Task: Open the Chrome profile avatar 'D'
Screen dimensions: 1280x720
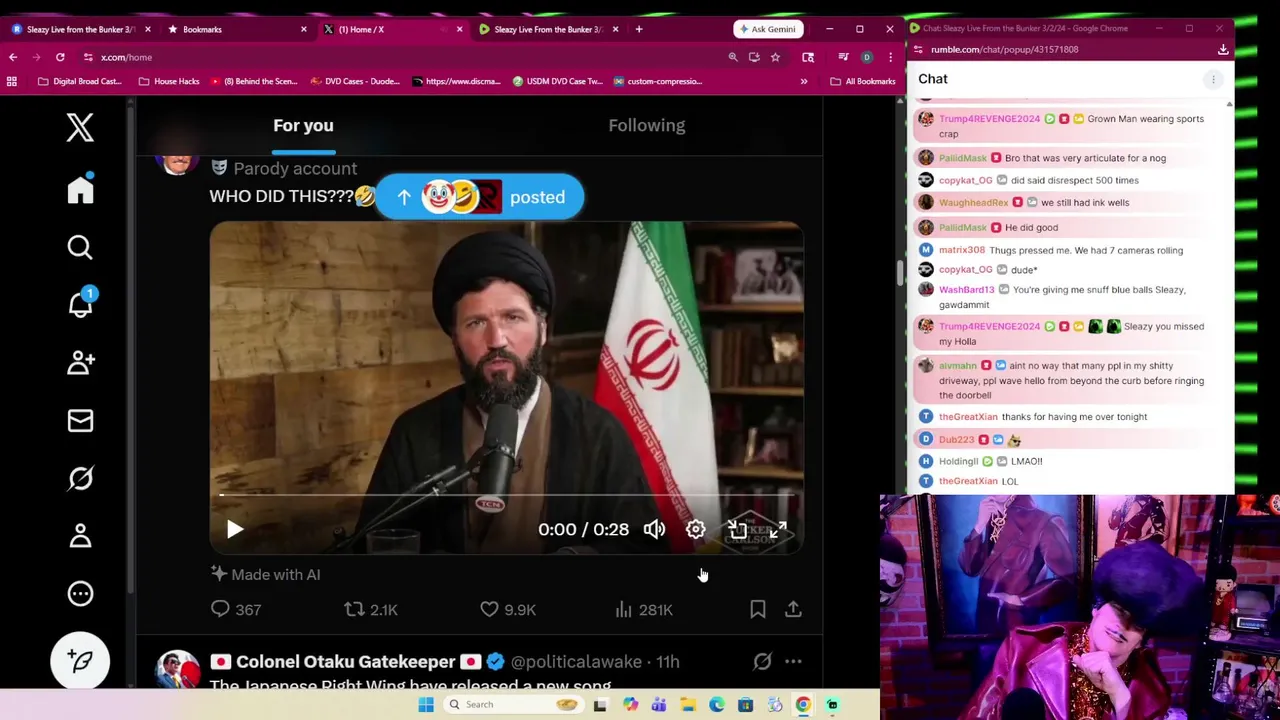Action: click(866, 57)
